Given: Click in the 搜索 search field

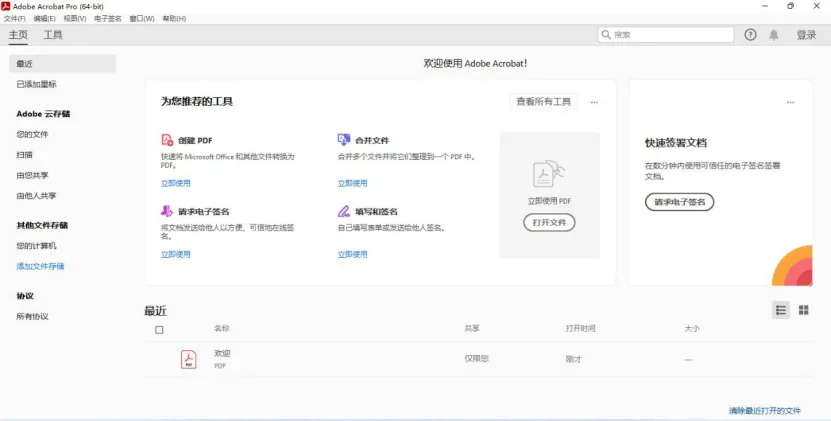Looking at the screenshot, I should coord(666,35).
